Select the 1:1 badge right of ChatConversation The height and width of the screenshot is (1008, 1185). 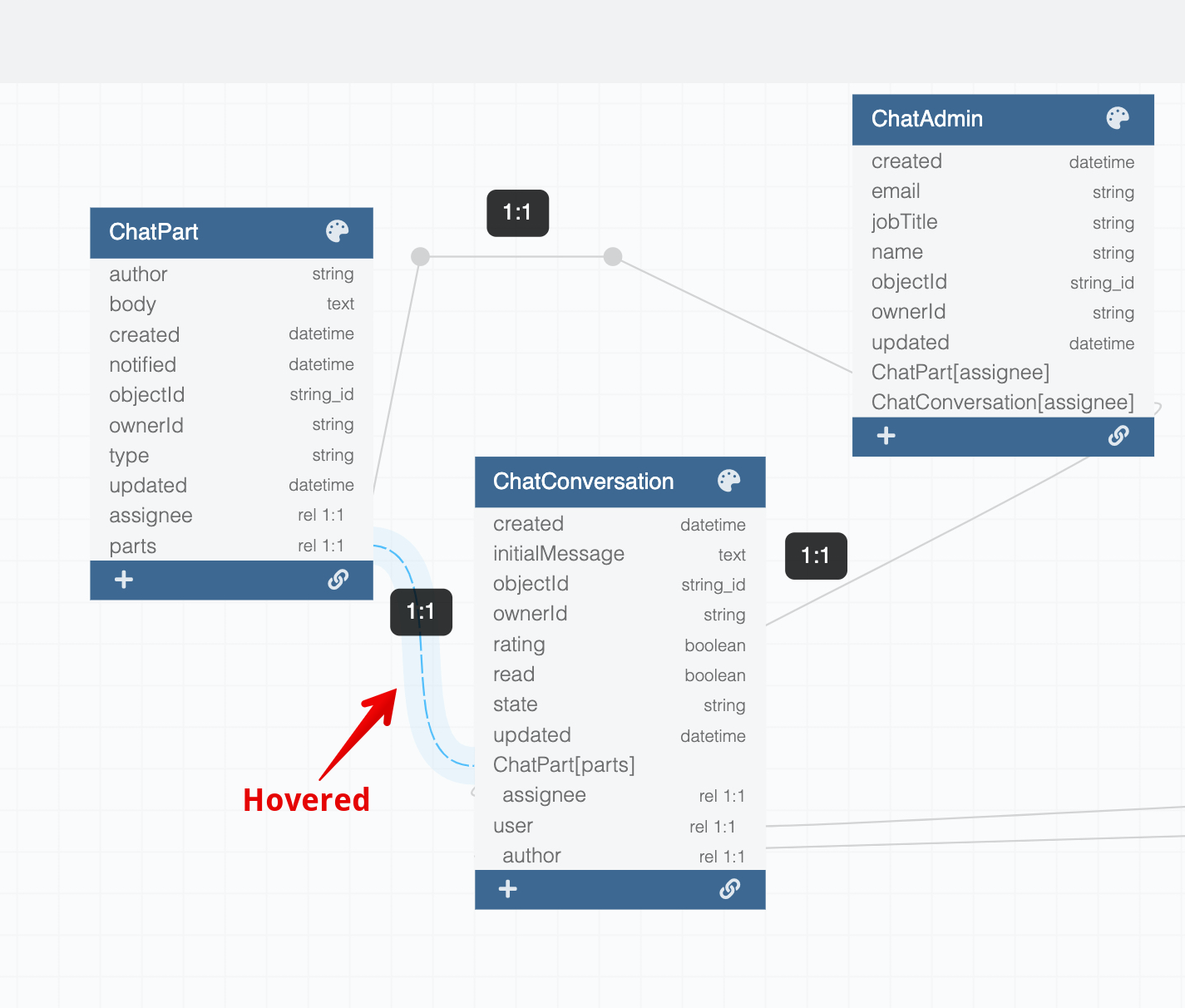coord(816,556)
